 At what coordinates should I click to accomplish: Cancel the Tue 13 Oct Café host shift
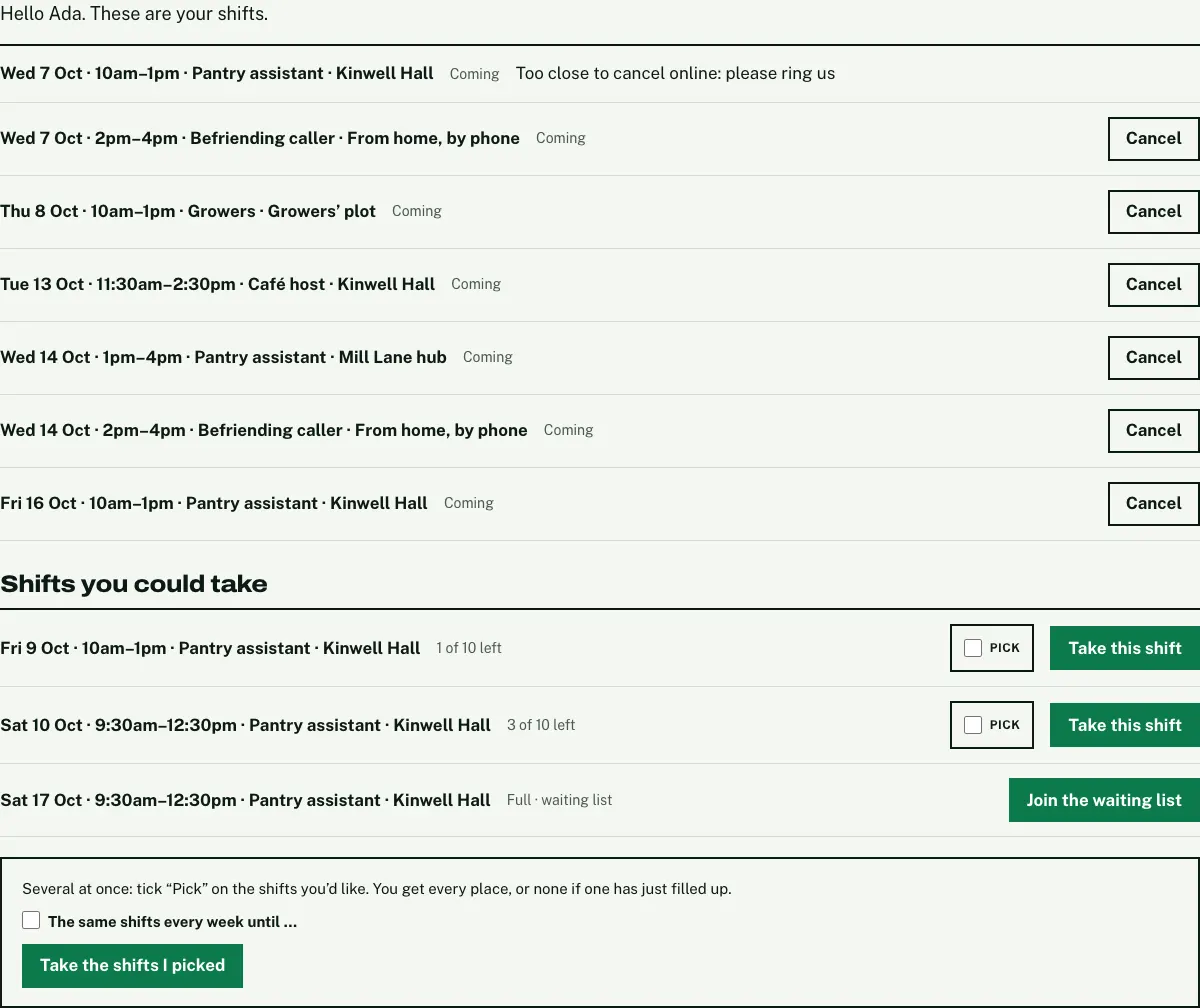click(x=1154, y=285)
